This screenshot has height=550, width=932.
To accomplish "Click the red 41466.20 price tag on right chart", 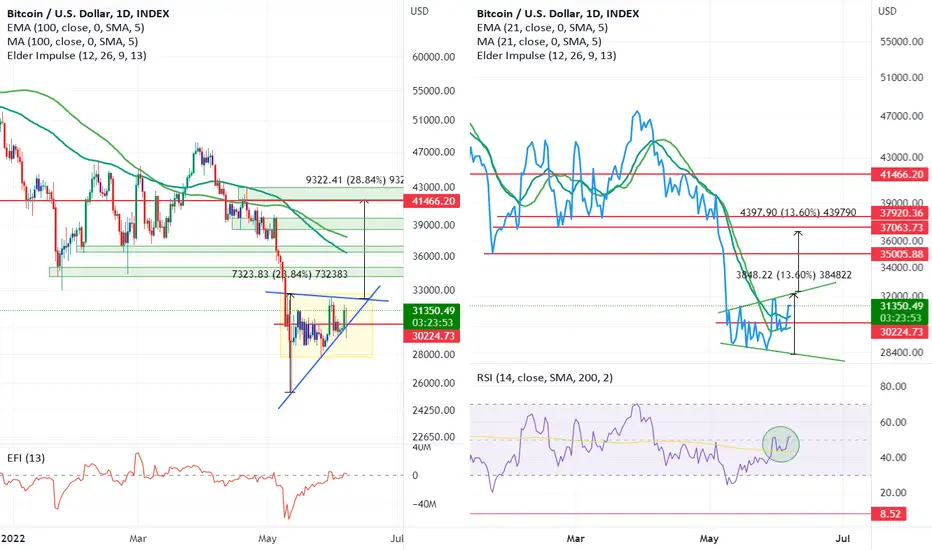I will pyautogui.click(x=901, y=174).
